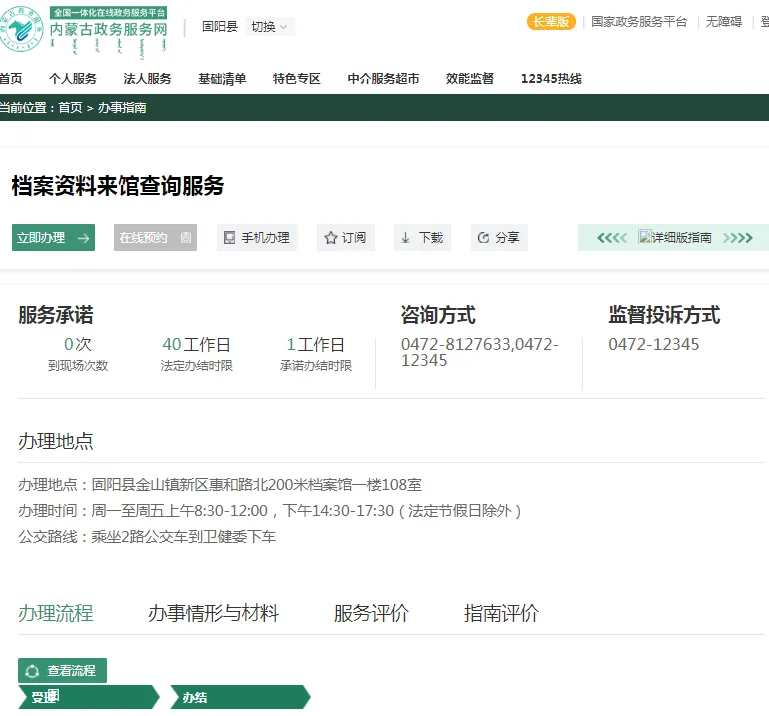
Task: Click the phone icon for 手机办理
Action: click(x=229, y=238)
